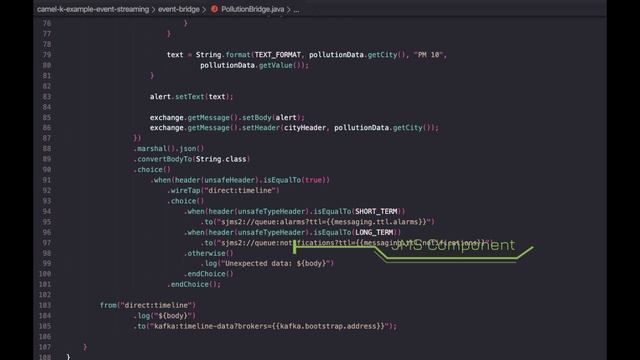Click SHORT_TERM constant in the code
Image resolution: width=640 pixels, height=360 pixels.
(376, 211)
